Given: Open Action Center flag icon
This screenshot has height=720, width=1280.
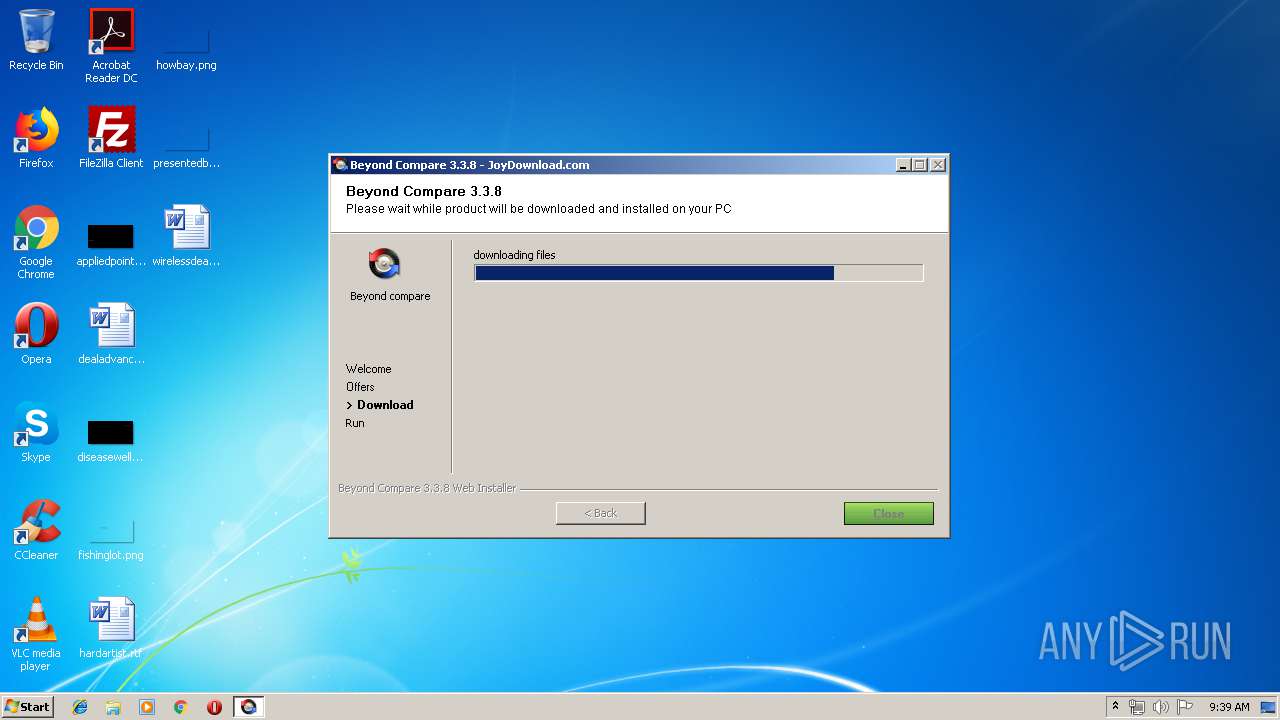Looking at the screenshot, I should [x=1185, y=707].
